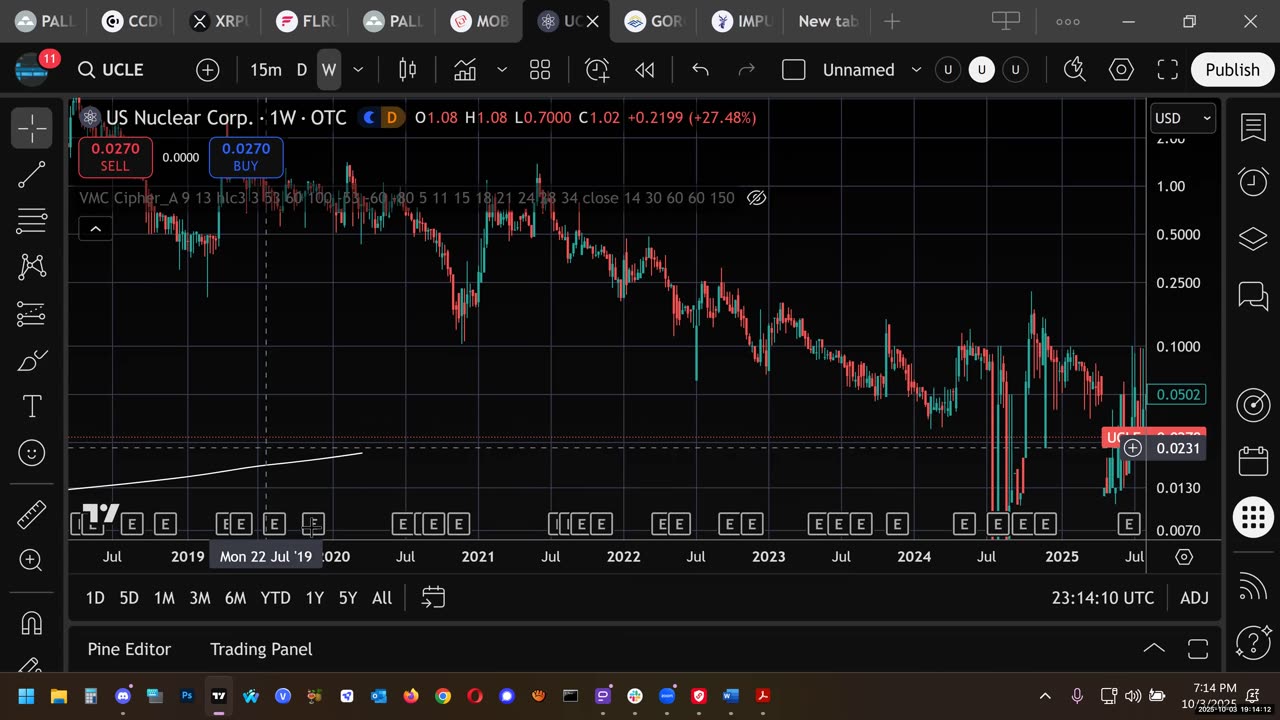This screenshot has height=720, width=1280.
Task: Open the emoji and icons tool
Action: [x=32, y=453]
